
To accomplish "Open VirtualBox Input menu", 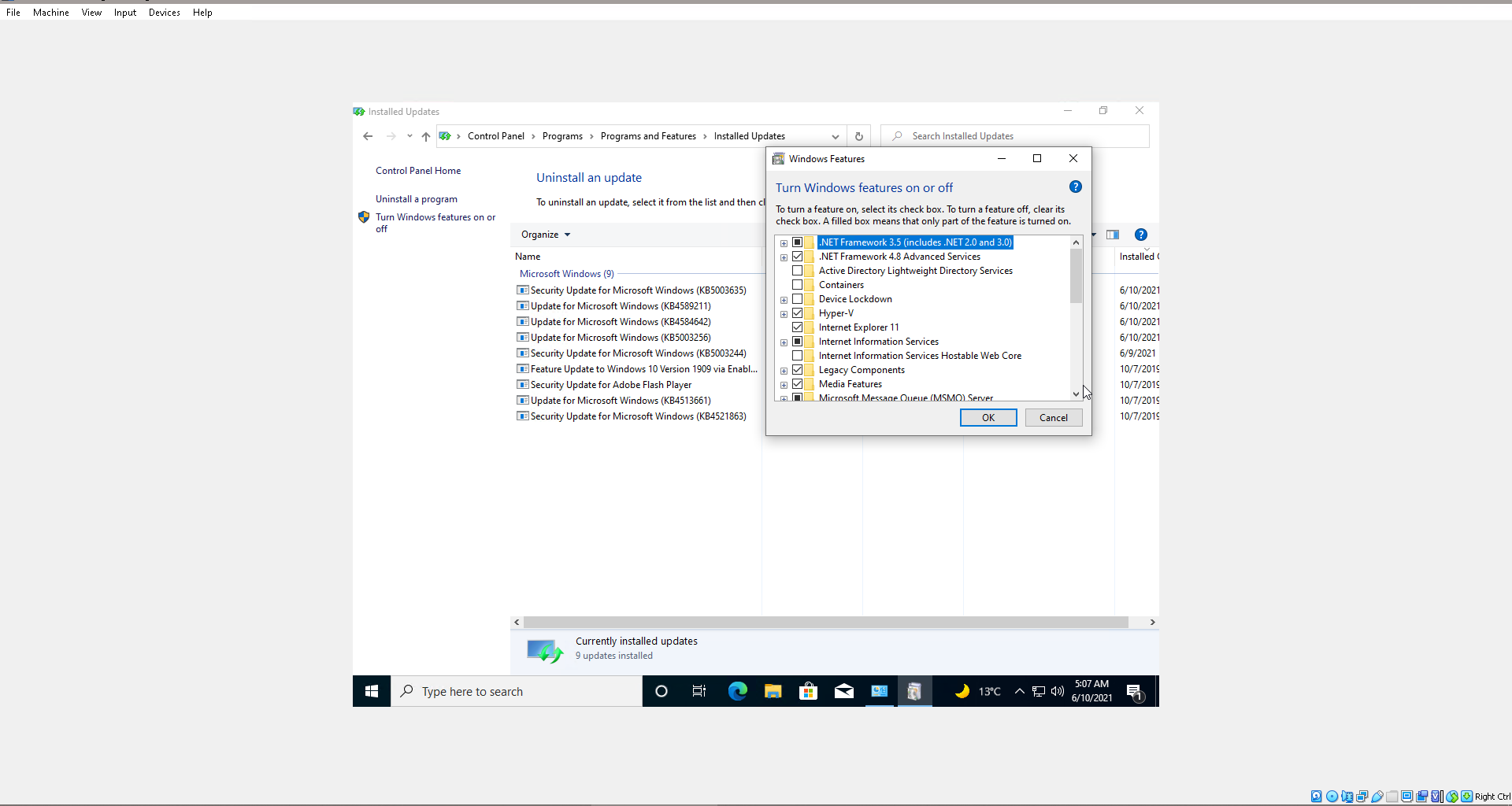I will coord(125,13).
